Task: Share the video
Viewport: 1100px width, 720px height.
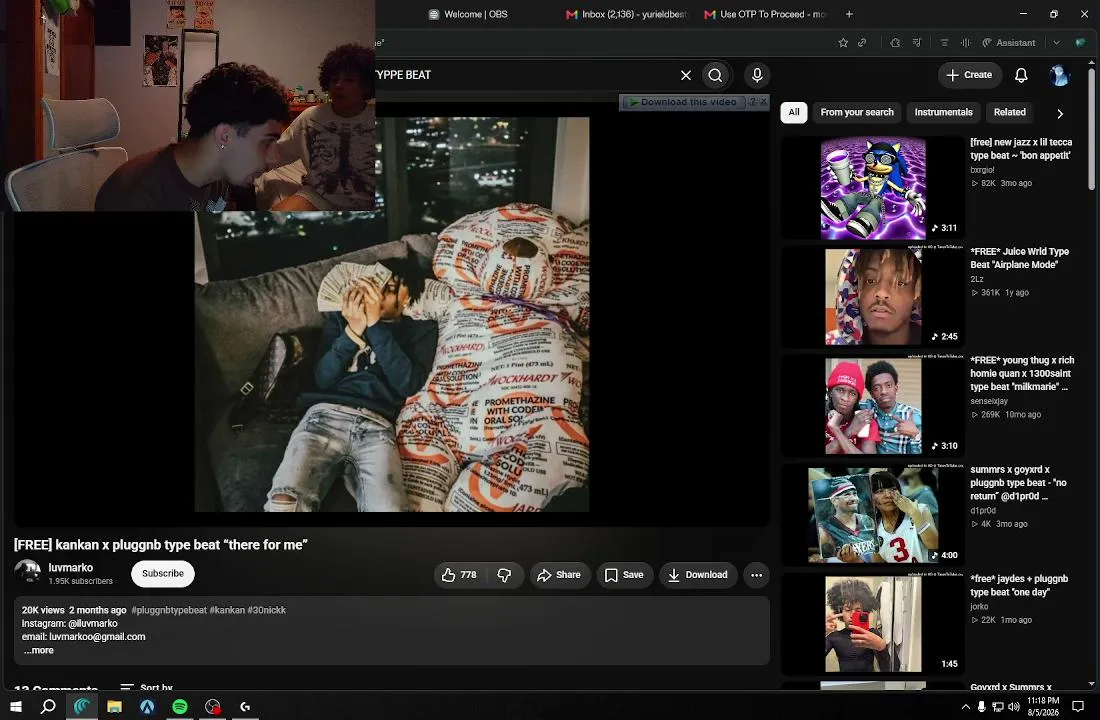Action: (559, 575)
